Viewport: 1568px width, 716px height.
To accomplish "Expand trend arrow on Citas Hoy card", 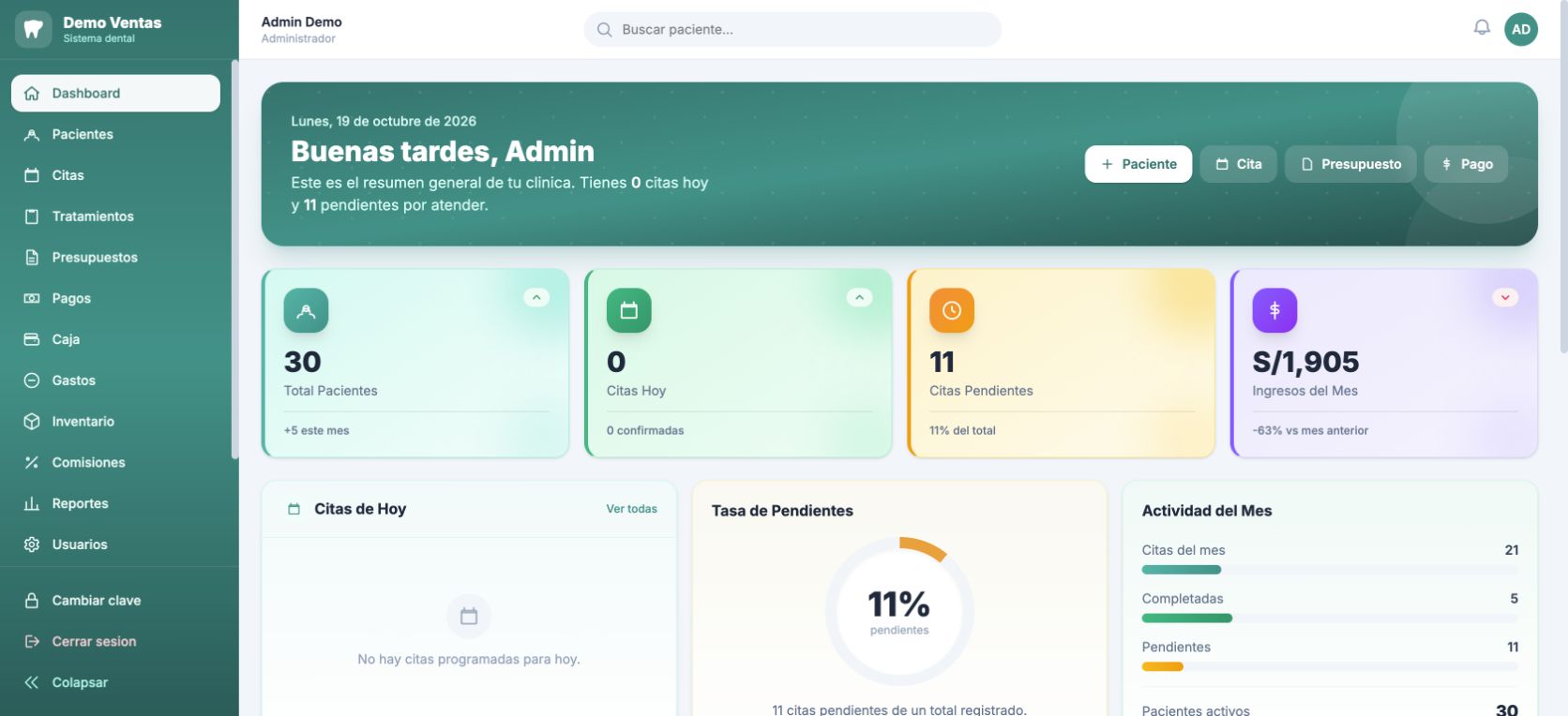I will (x=859, y=297).
